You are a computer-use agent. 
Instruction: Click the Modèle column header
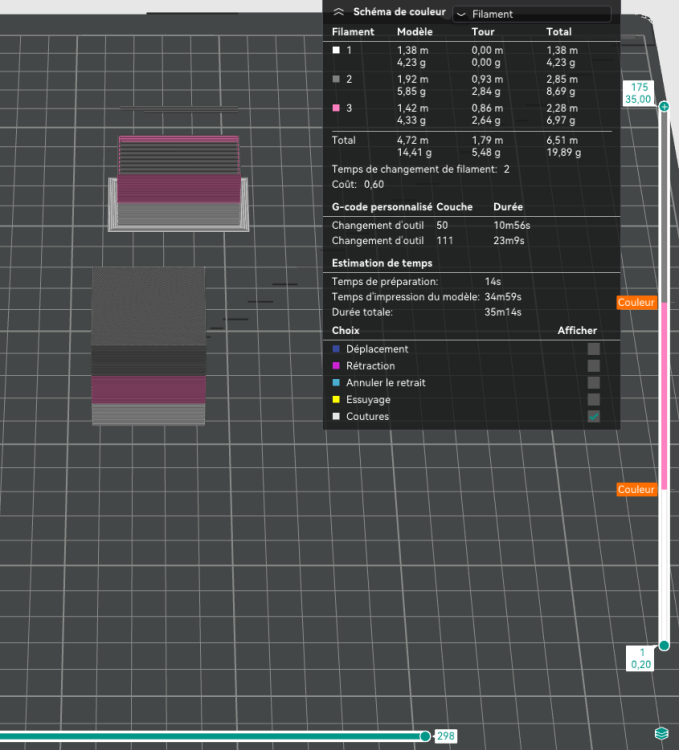click(415, 32)
